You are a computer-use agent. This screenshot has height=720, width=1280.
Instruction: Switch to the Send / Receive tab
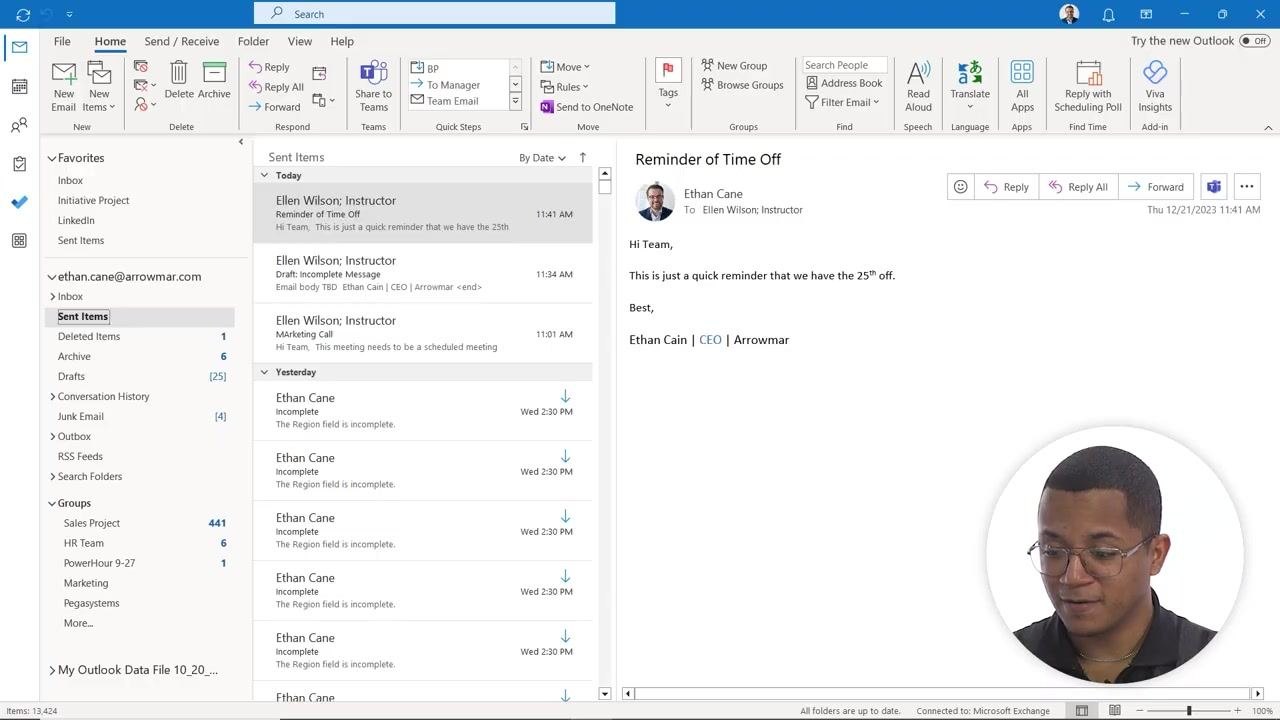coord(181,41)
